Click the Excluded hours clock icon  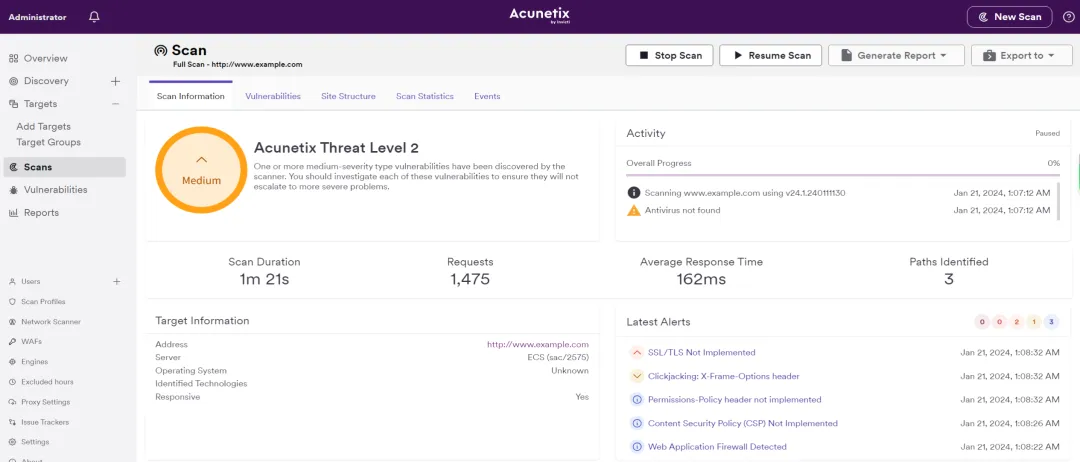tap(12, 382)
